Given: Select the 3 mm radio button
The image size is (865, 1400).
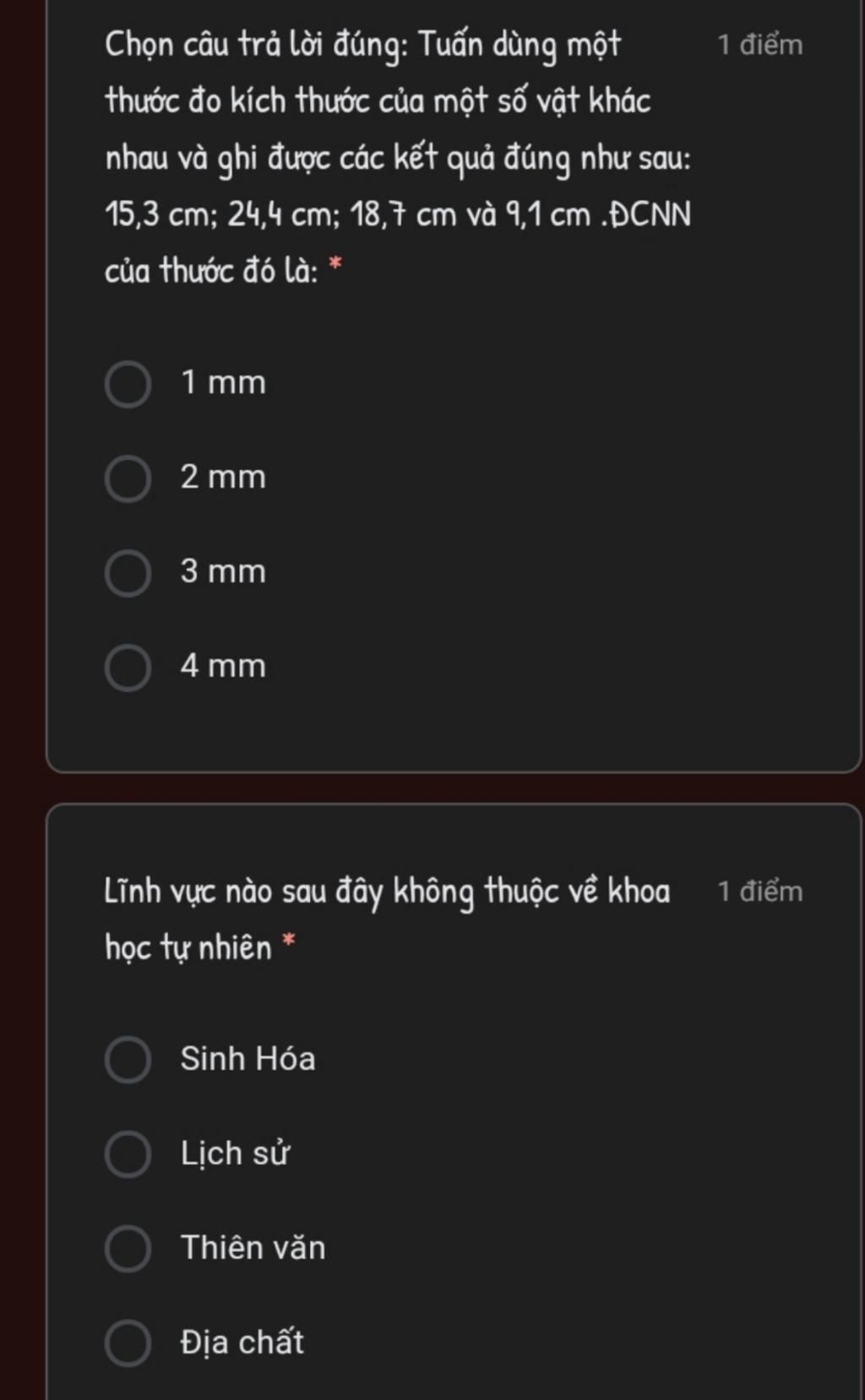Looking at the screenshot, I should tap(128, 574).
